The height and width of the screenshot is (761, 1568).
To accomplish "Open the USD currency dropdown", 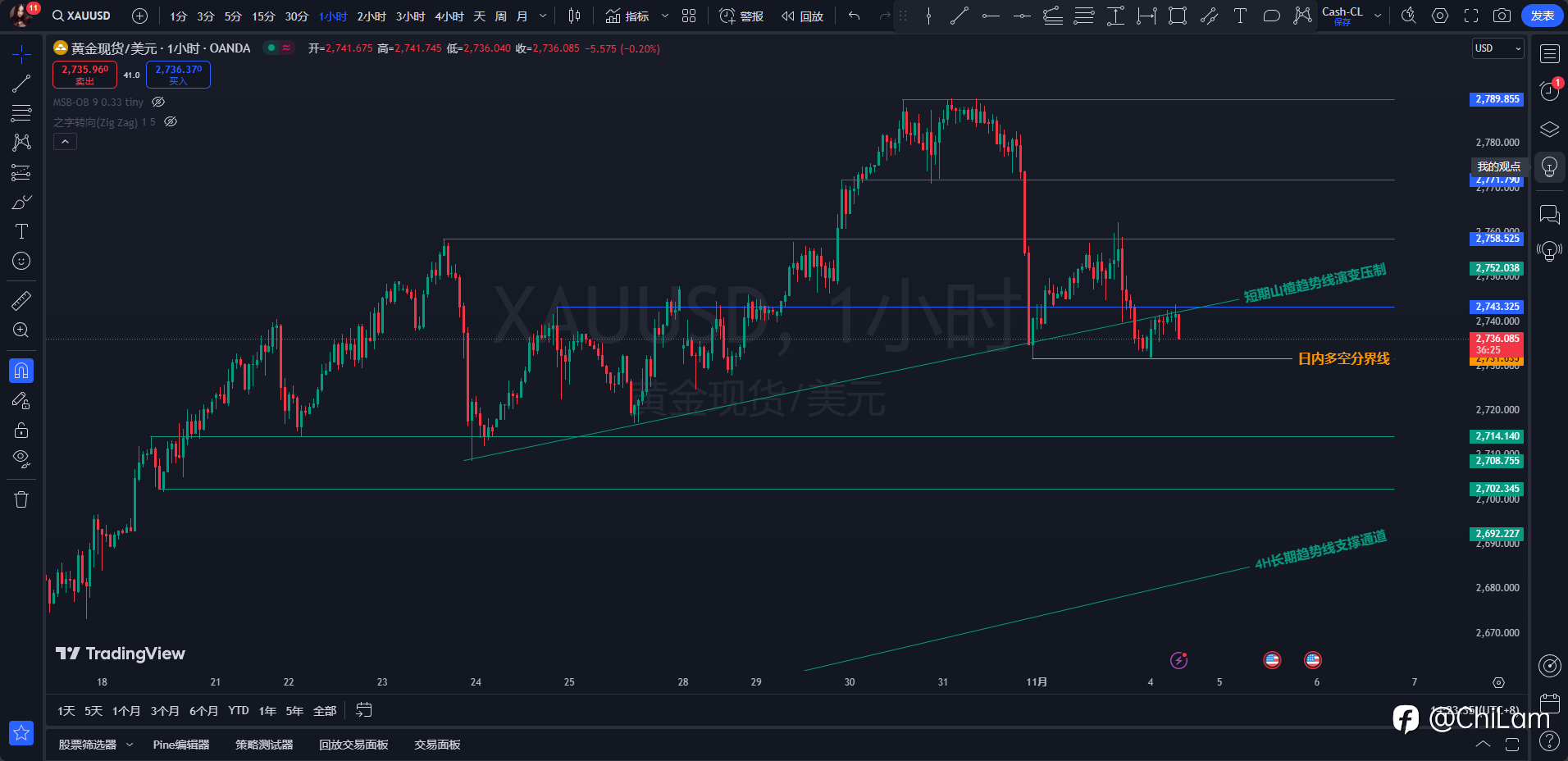I will tap(1497, 48).
